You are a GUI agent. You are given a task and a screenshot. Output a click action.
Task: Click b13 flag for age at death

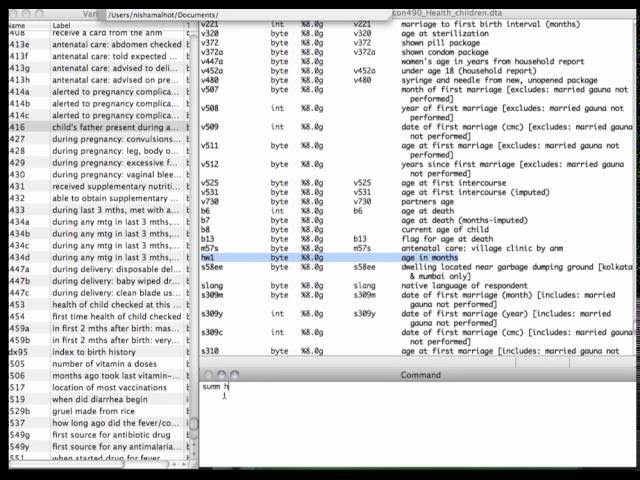tap(347, 239)
